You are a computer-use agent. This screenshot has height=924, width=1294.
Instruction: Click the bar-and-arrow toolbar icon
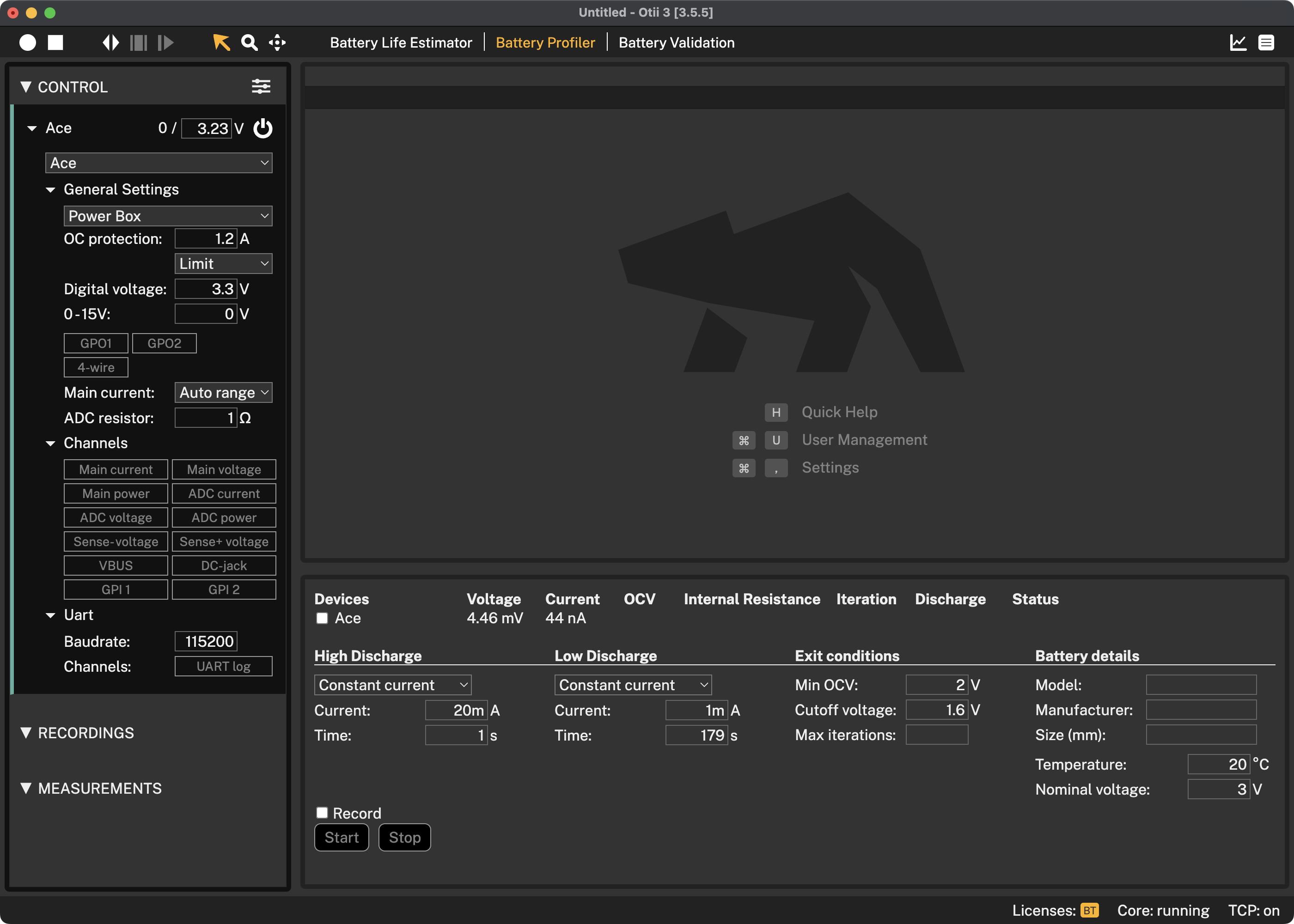(165, 43)
